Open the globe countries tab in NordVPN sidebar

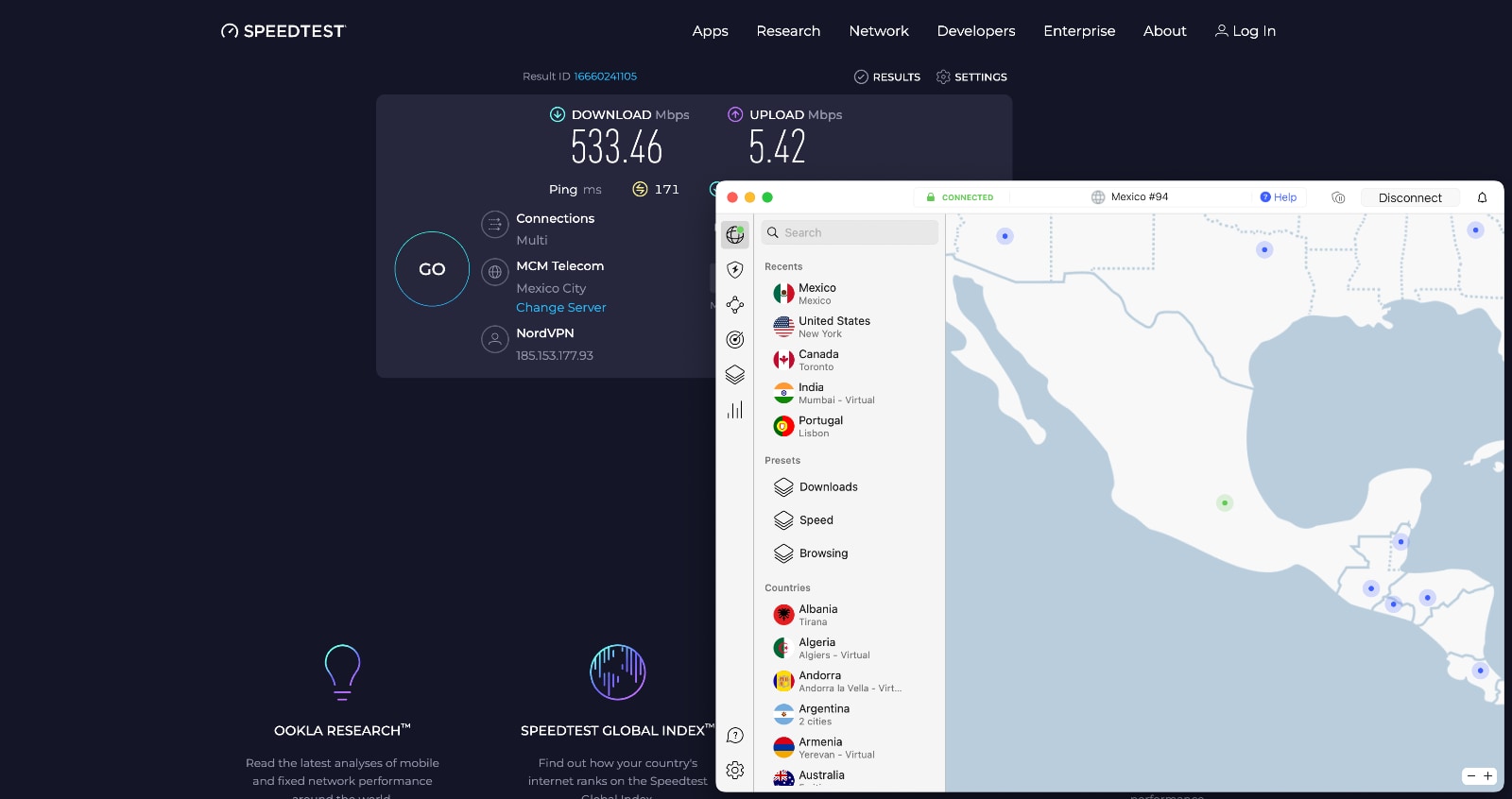click(x=735, y=234)
